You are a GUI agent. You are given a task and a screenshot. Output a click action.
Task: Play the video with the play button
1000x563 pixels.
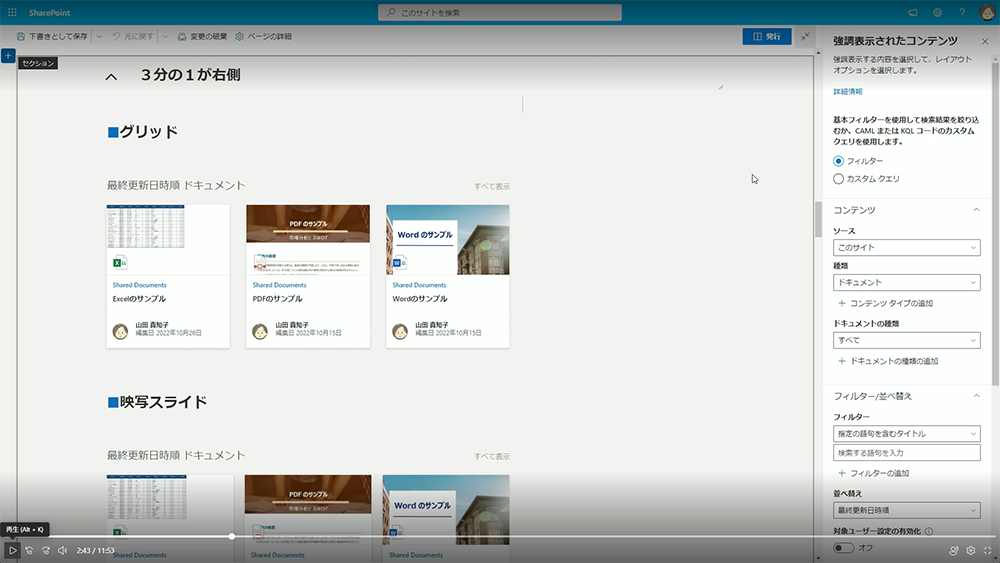click(x=12, y=550)
